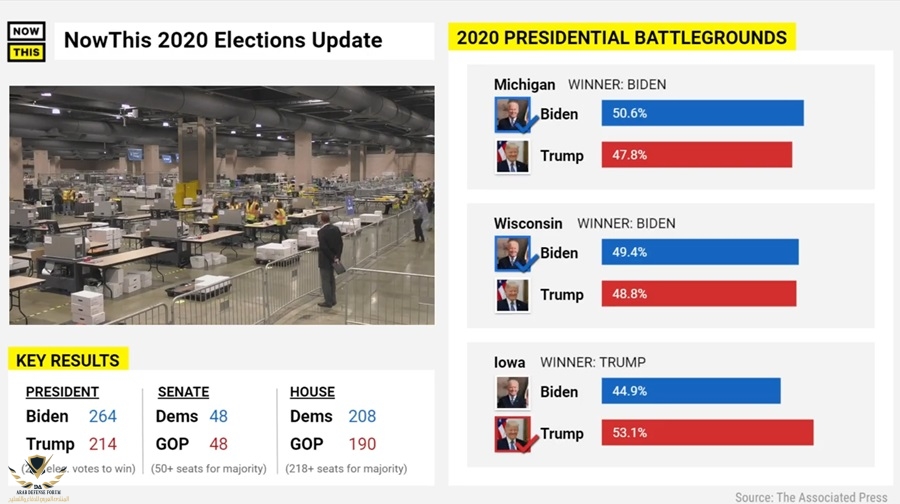This screenshot has height=504, width=900.
Task: Click Trump's checkmarked photo under Iowa
Action: click(513, 434)
